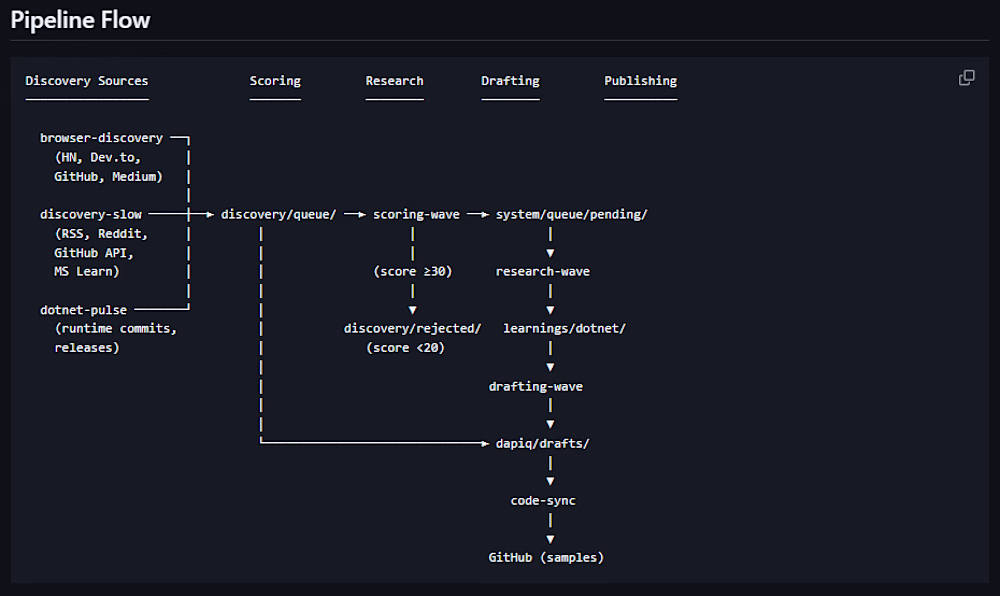Click the browser-discovery text
The width and height of the screenshot is (1000, 596).
[101, 138]
